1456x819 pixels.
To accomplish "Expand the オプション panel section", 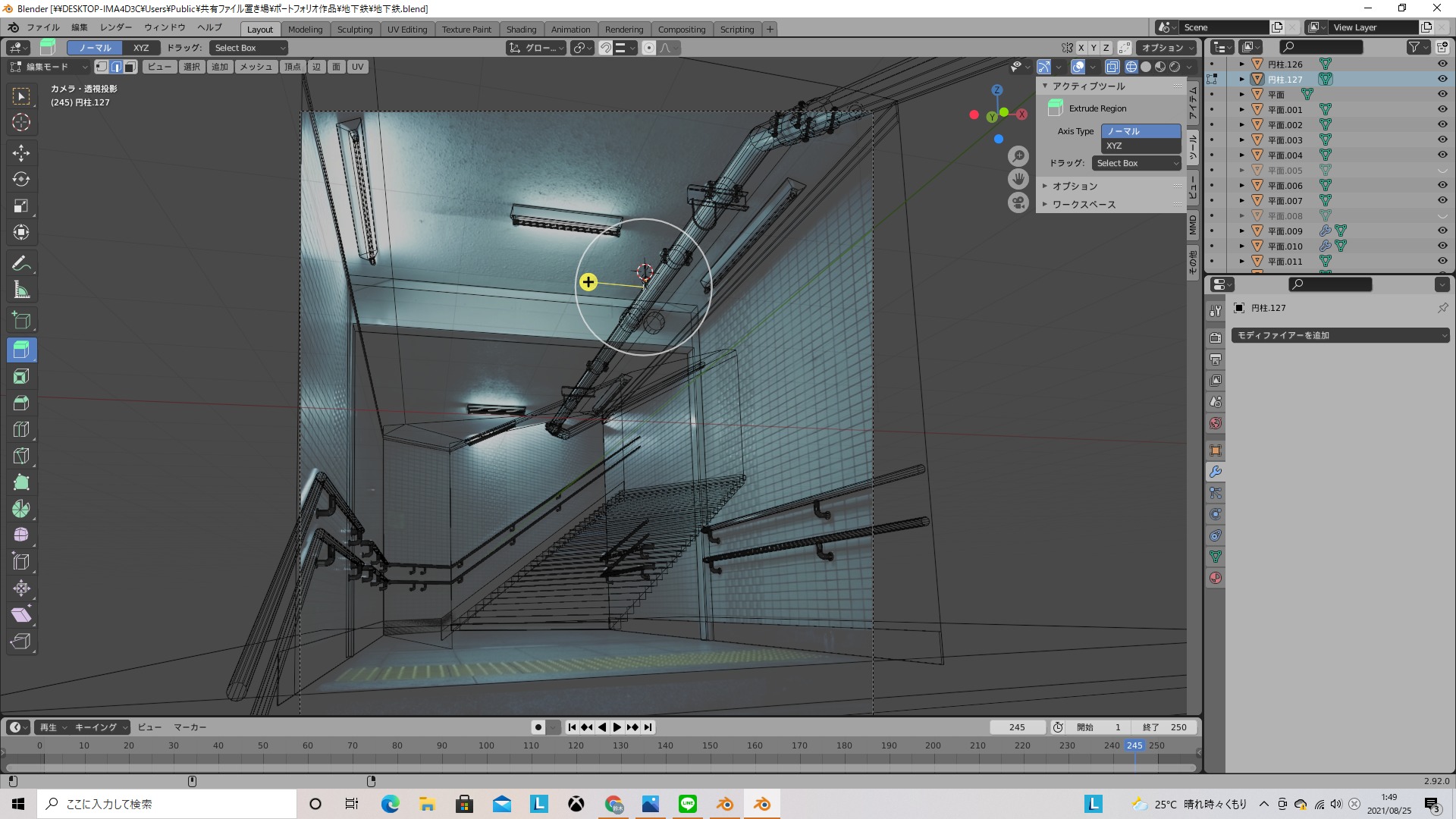I will (1074, 186).
